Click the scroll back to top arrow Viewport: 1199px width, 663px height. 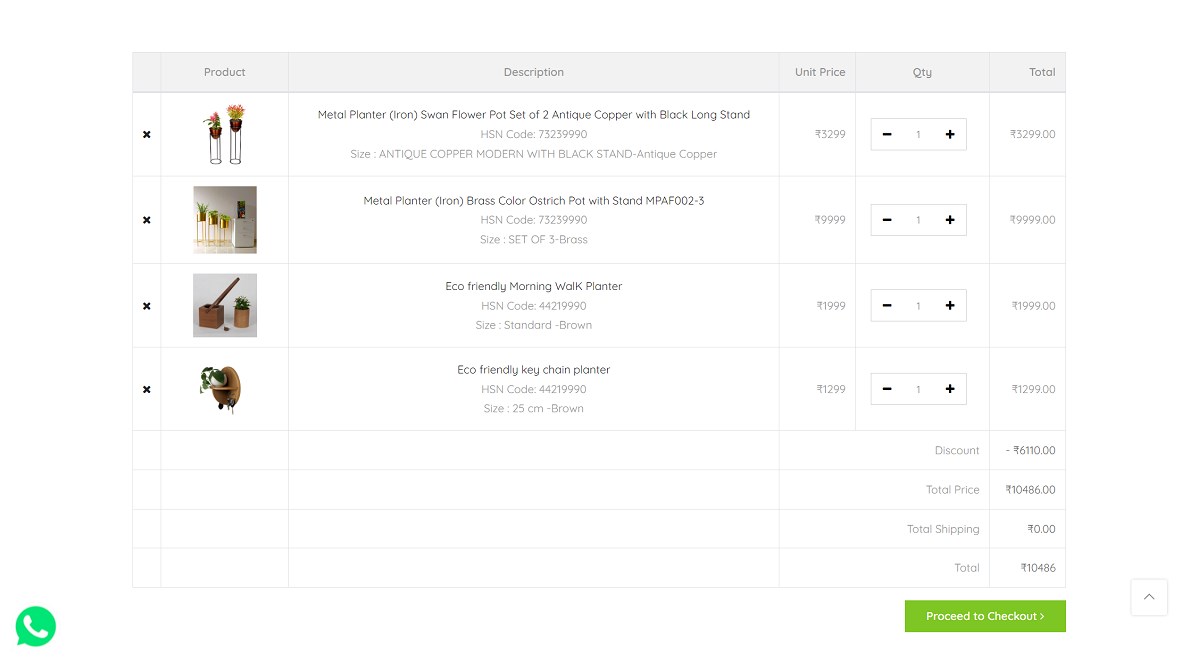point(1149,597)
